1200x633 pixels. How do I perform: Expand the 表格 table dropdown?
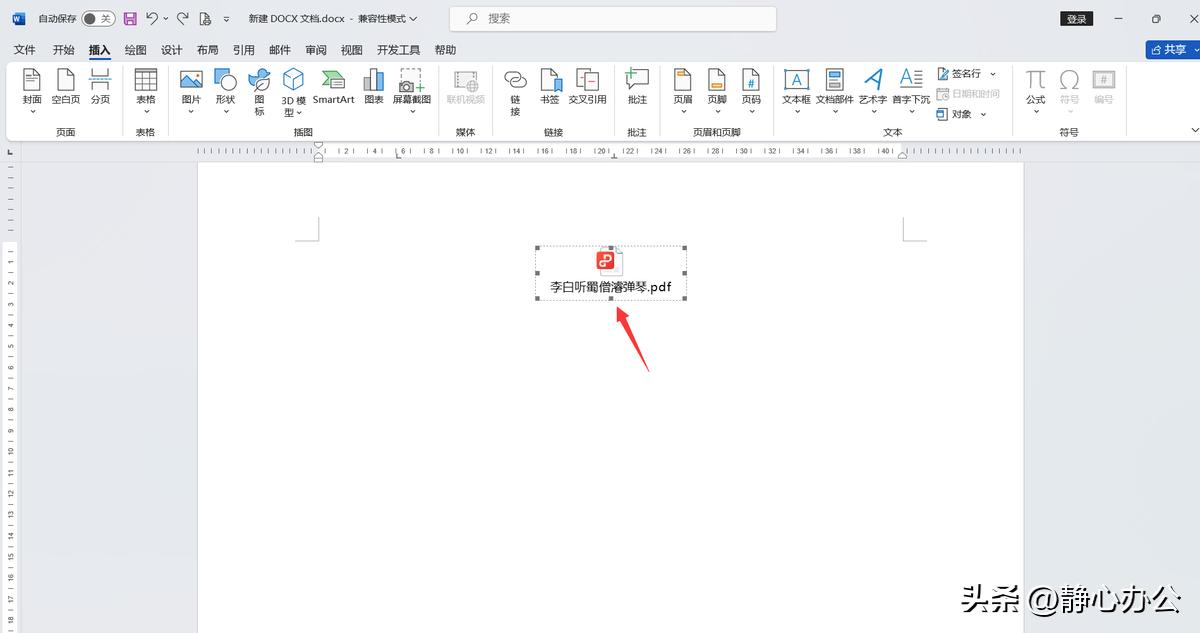coord(146,111)
